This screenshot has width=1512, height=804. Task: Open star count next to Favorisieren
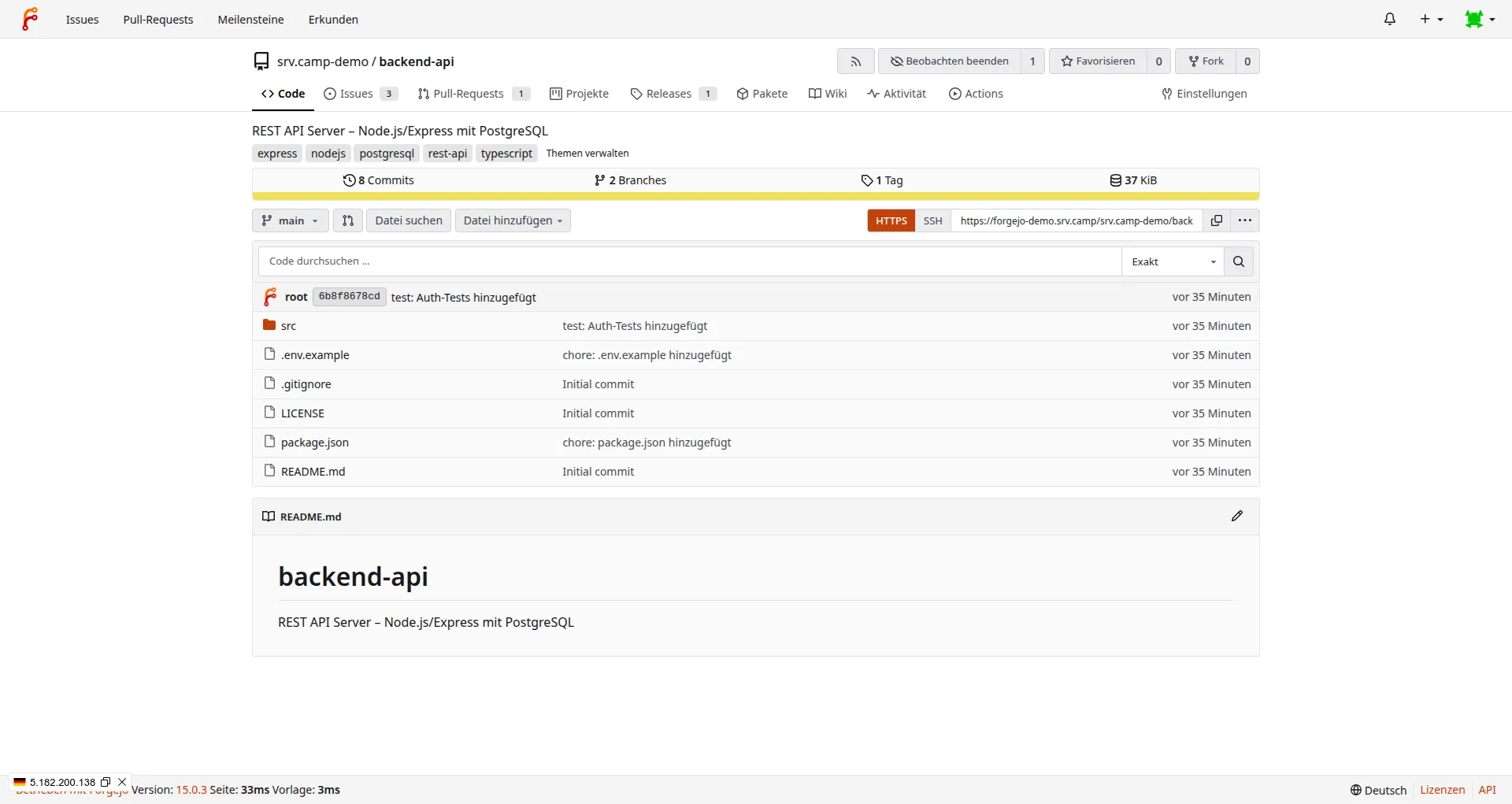point(1158,61)
